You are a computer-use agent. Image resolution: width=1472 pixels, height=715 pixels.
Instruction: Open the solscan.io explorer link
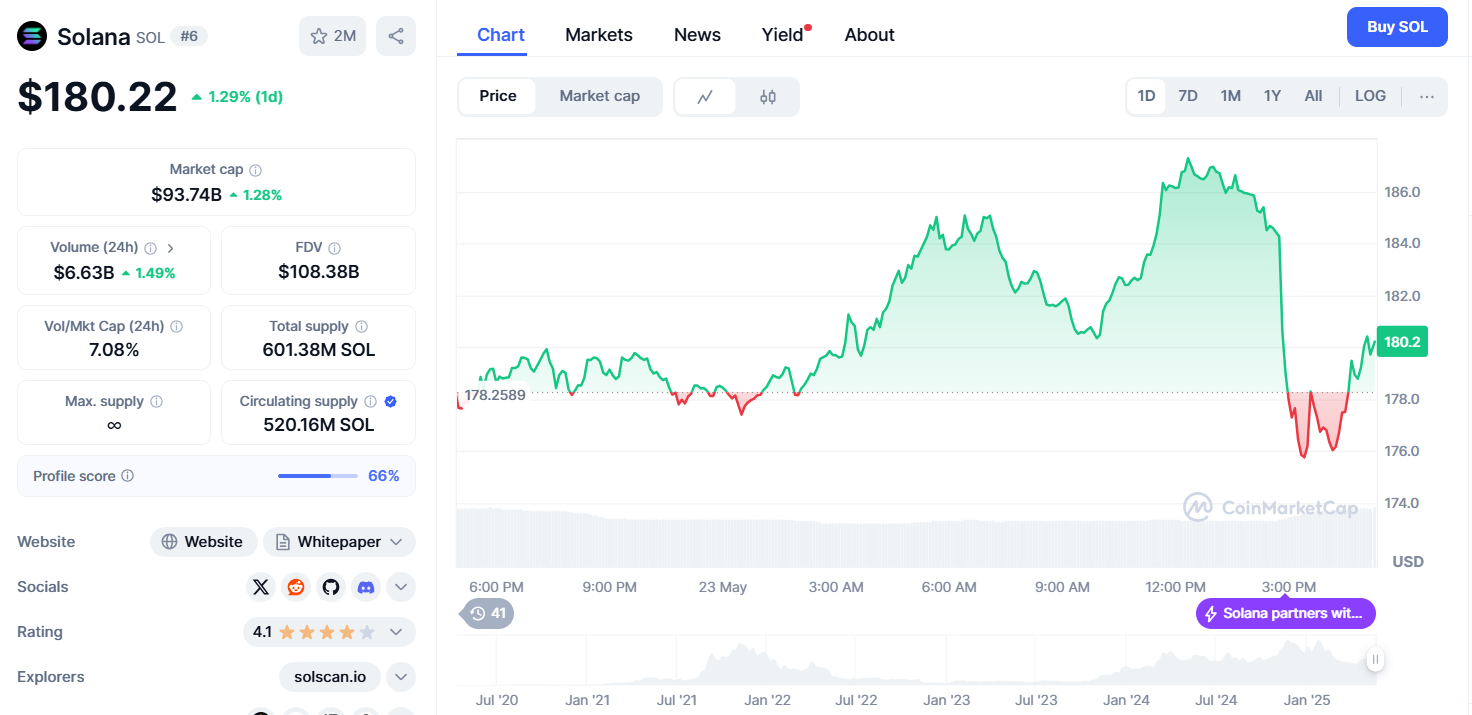pos(330,677)
